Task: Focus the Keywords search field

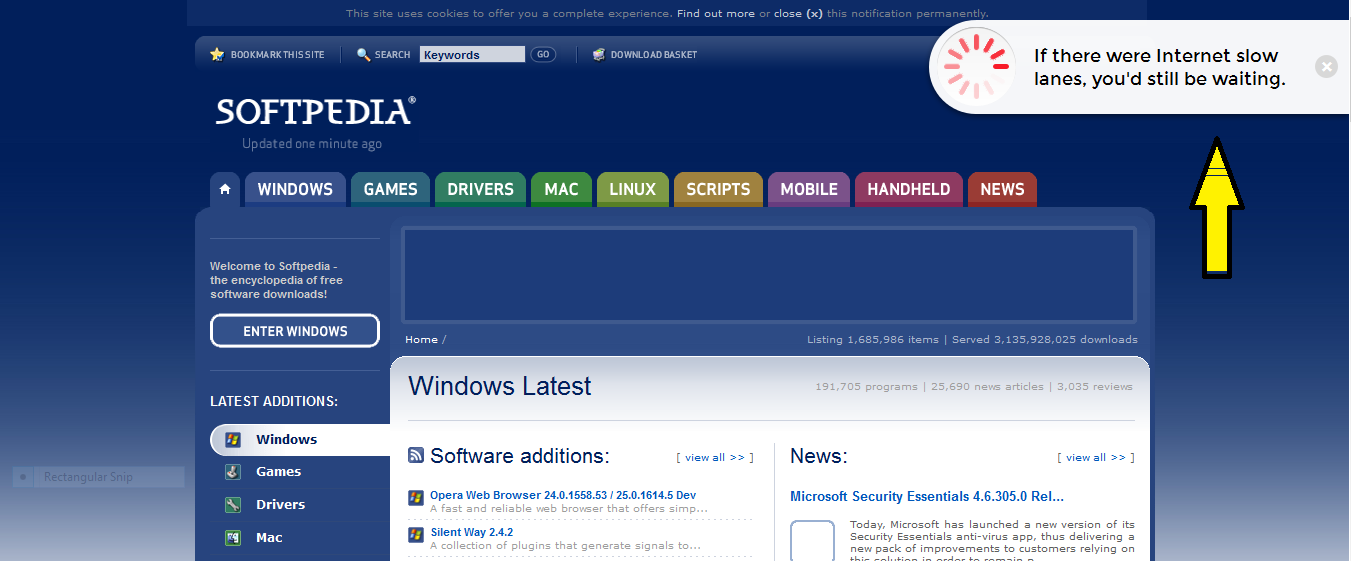Action: (472, 55)
